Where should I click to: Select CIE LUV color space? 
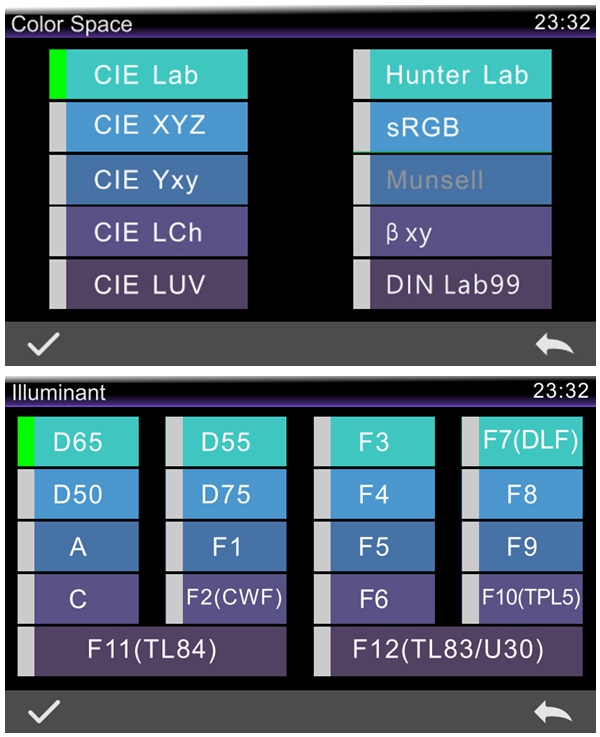tap(149, 285)
